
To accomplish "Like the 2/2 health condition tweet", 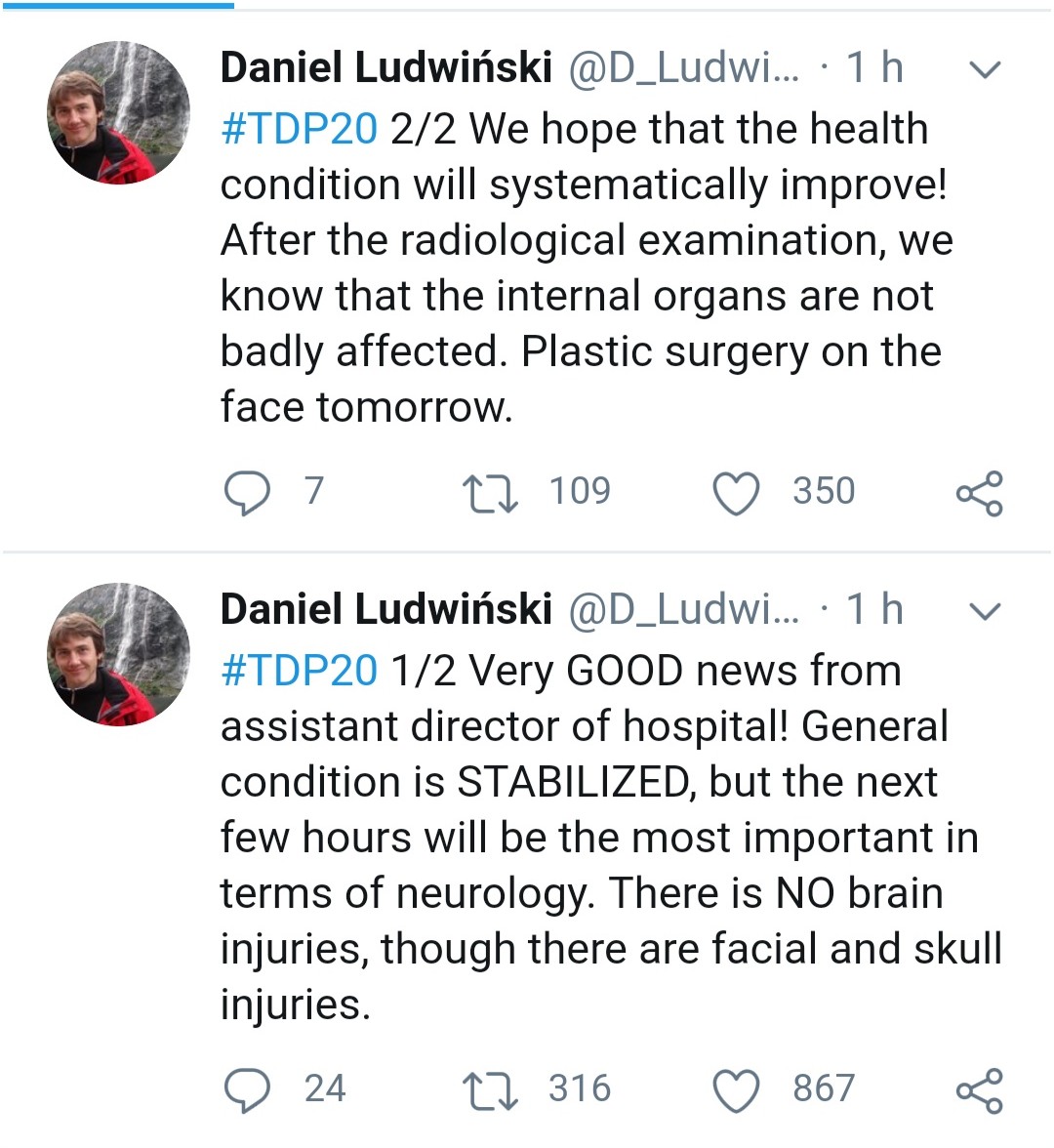I will [736, 492].
